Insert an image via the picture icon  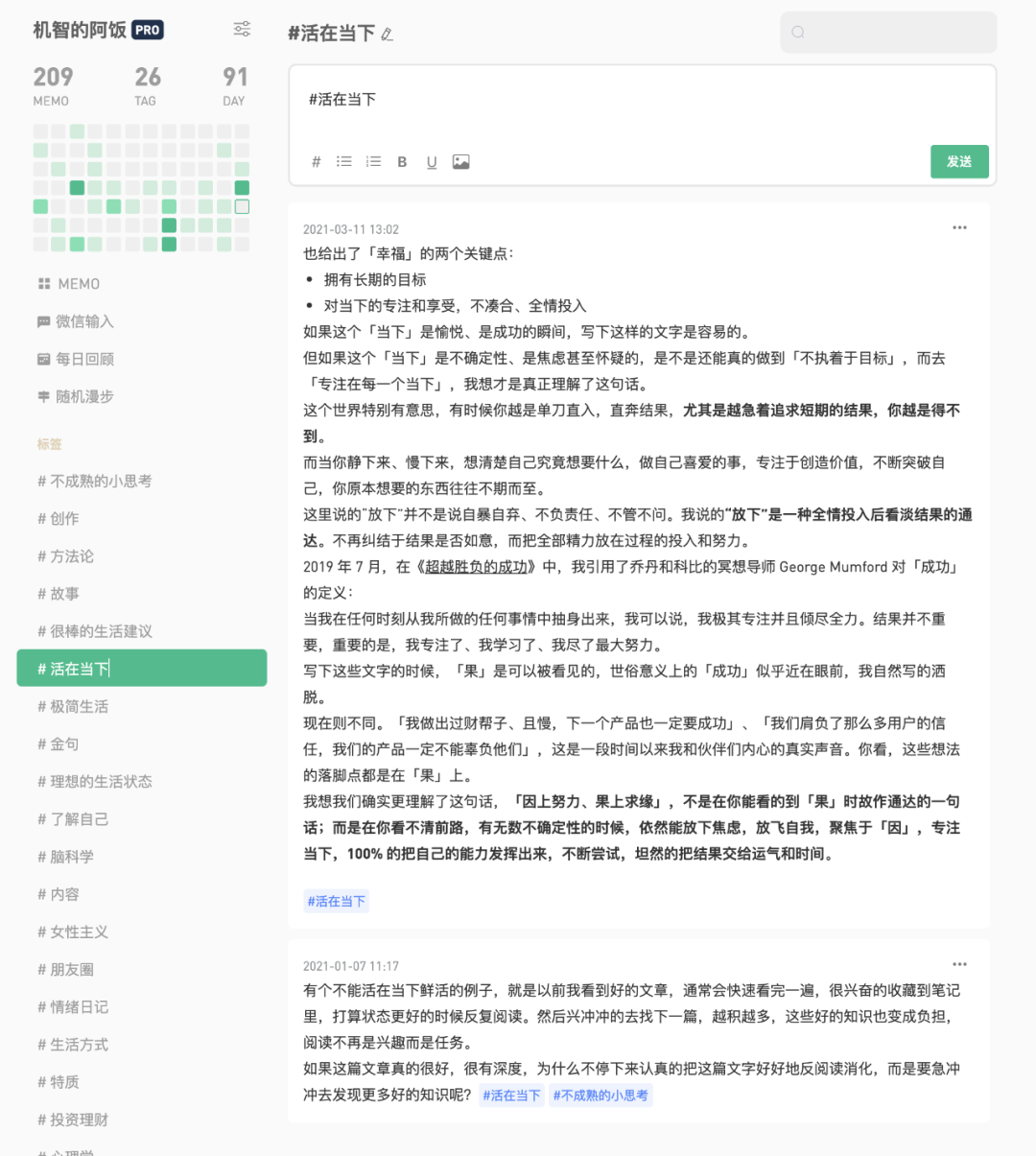point(461,162)
